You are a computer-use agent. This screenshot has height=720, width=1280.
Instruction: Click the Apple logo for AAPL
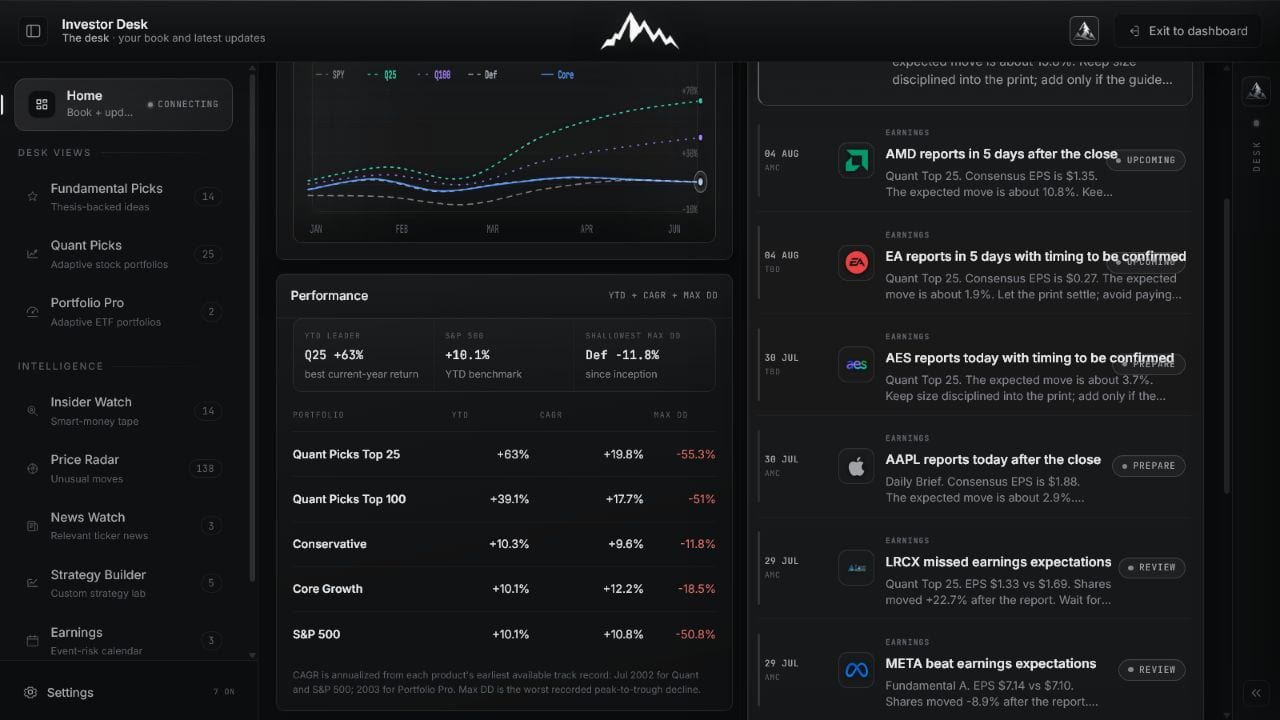pos(856,467)
